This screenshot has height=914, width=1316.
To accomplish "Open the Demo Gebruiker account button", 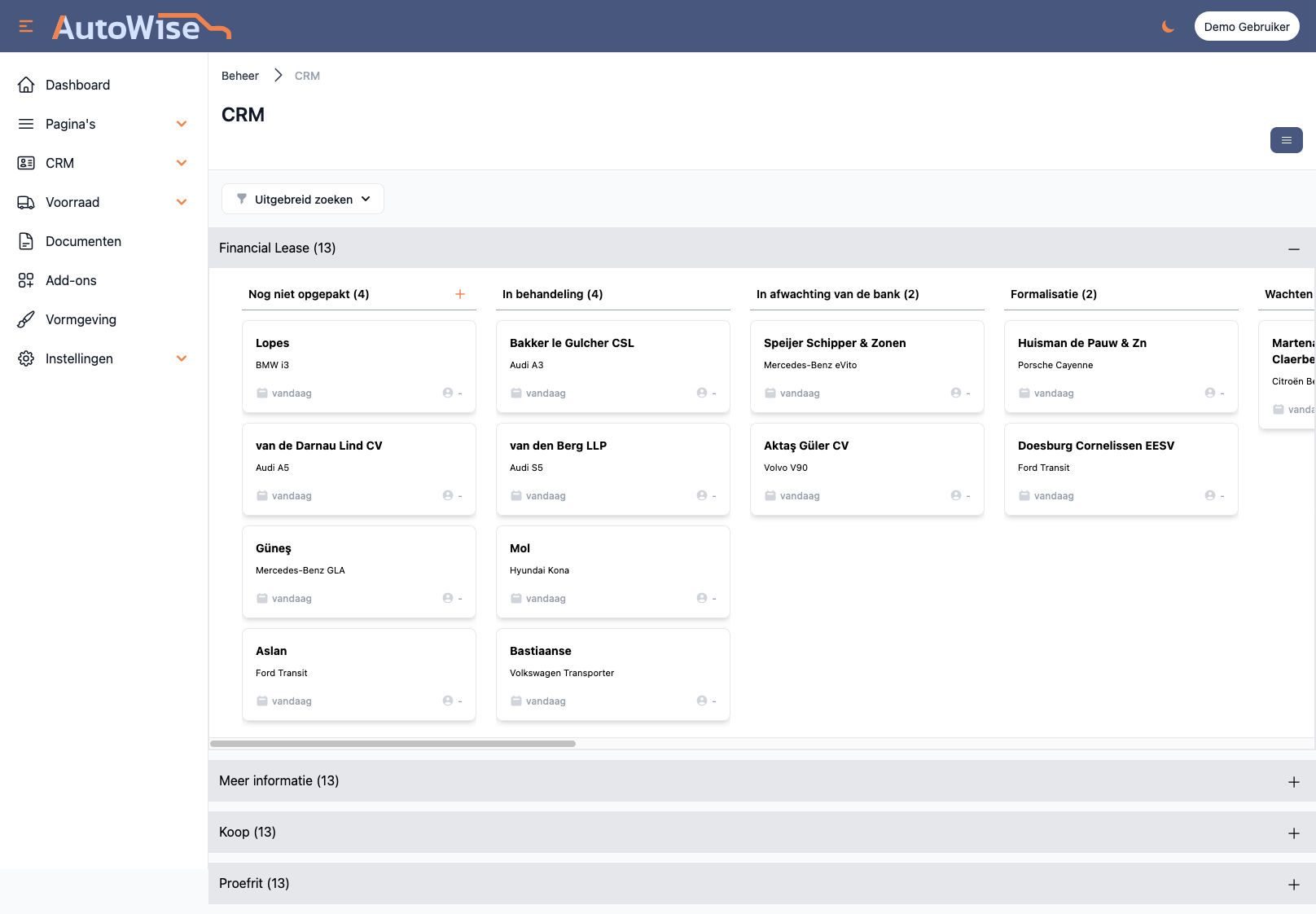I will [1247, 26].
